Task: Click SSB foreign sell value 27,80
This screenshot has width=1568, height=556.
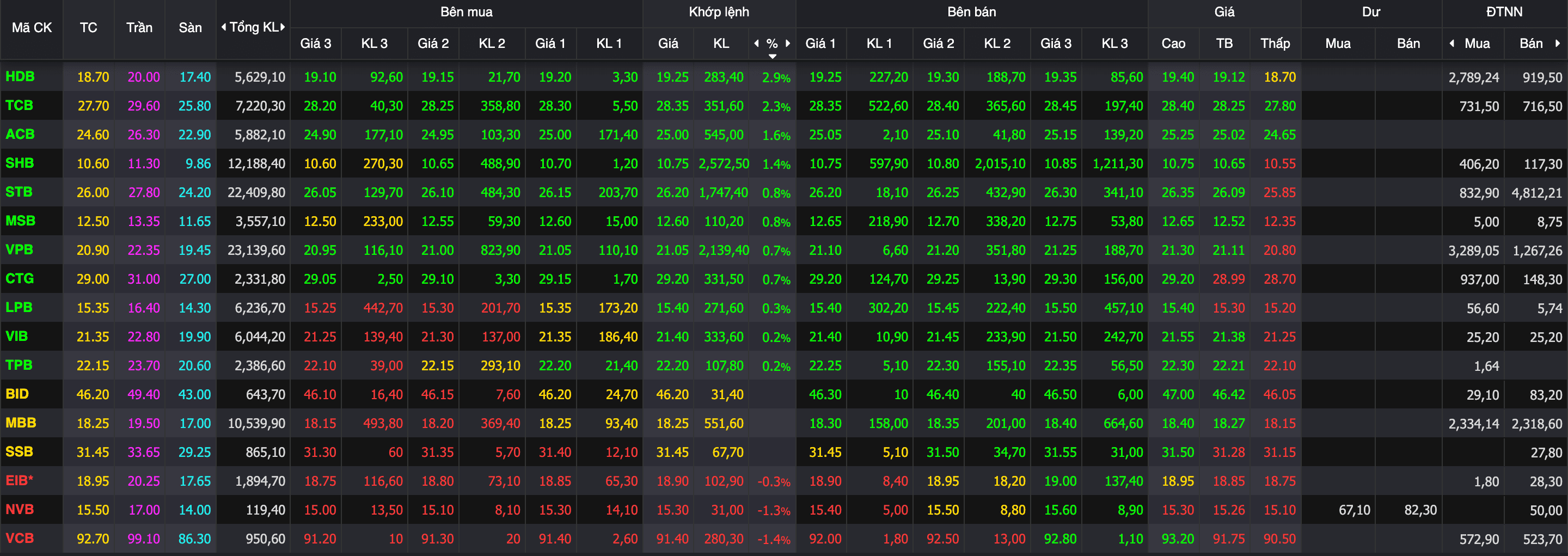Action: pyautogui.click(x=1546, y=453)
